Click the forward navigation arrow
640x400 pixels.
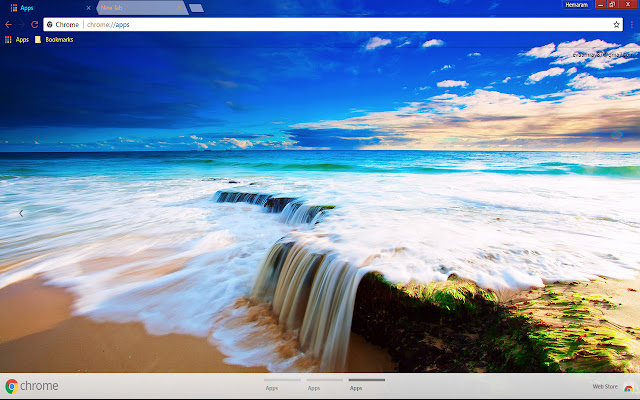[x=21, y=24]
